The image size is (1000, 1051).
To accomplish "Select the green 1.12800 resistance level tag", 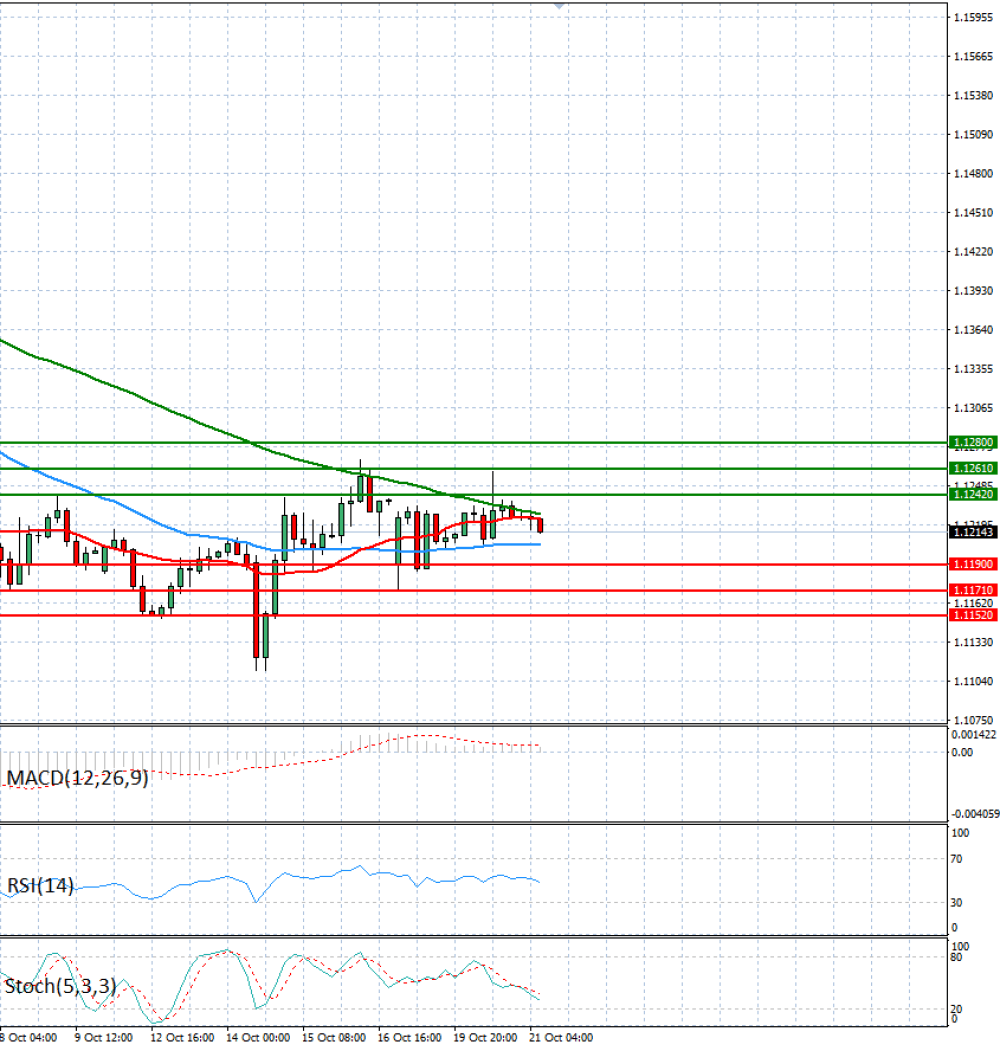I will coord(973,442).
